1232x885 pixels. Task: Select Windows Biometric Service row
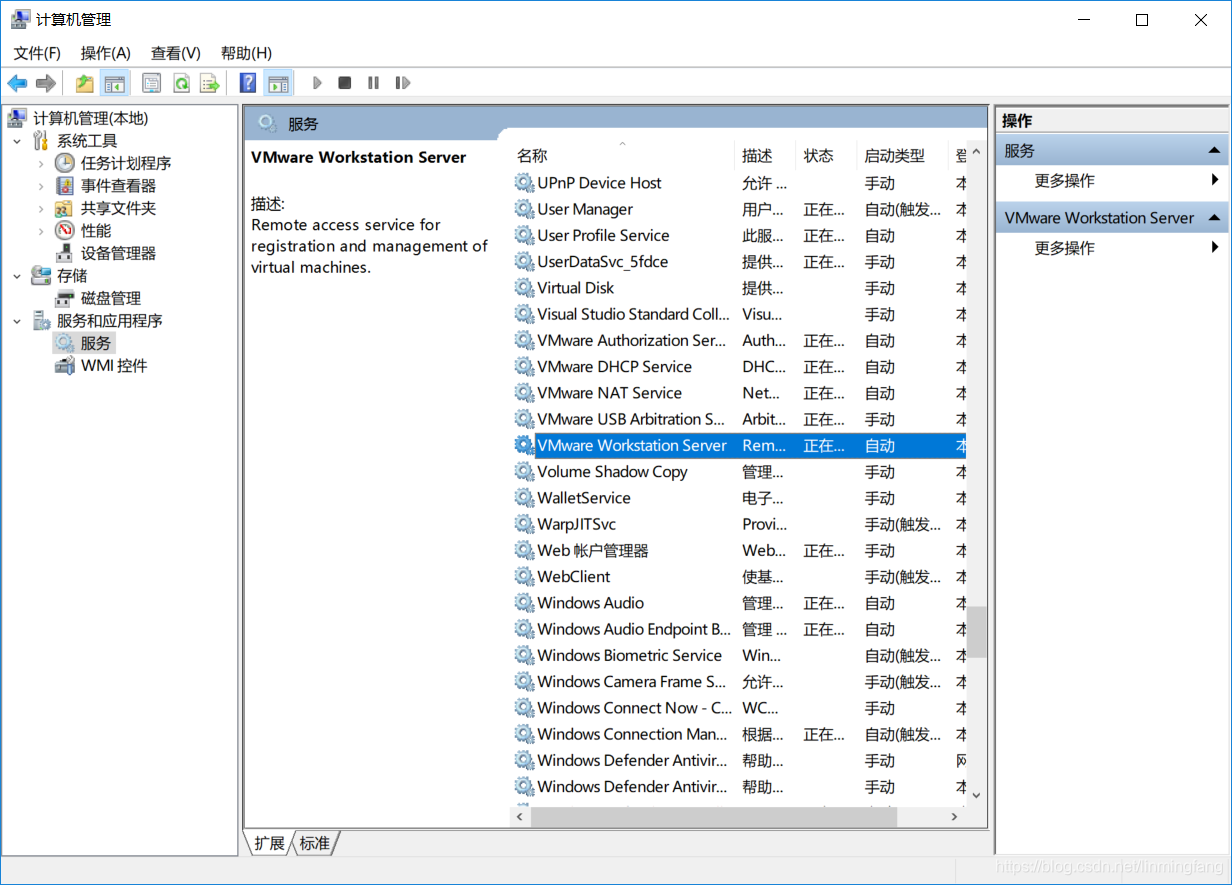click(x=738, y=656)
